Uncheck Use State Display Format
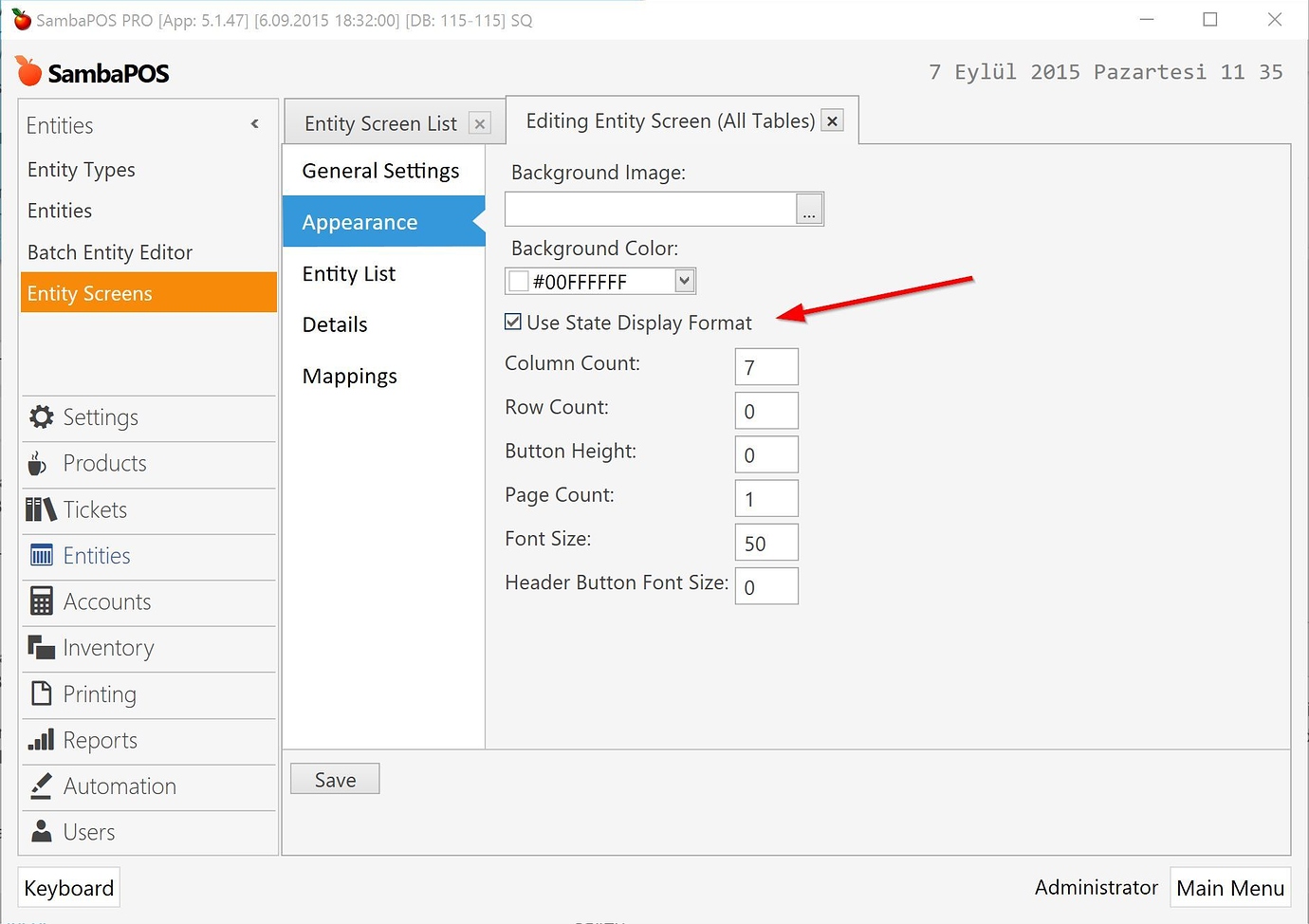This screenshot has width=1309, height=924. [512, 322]
